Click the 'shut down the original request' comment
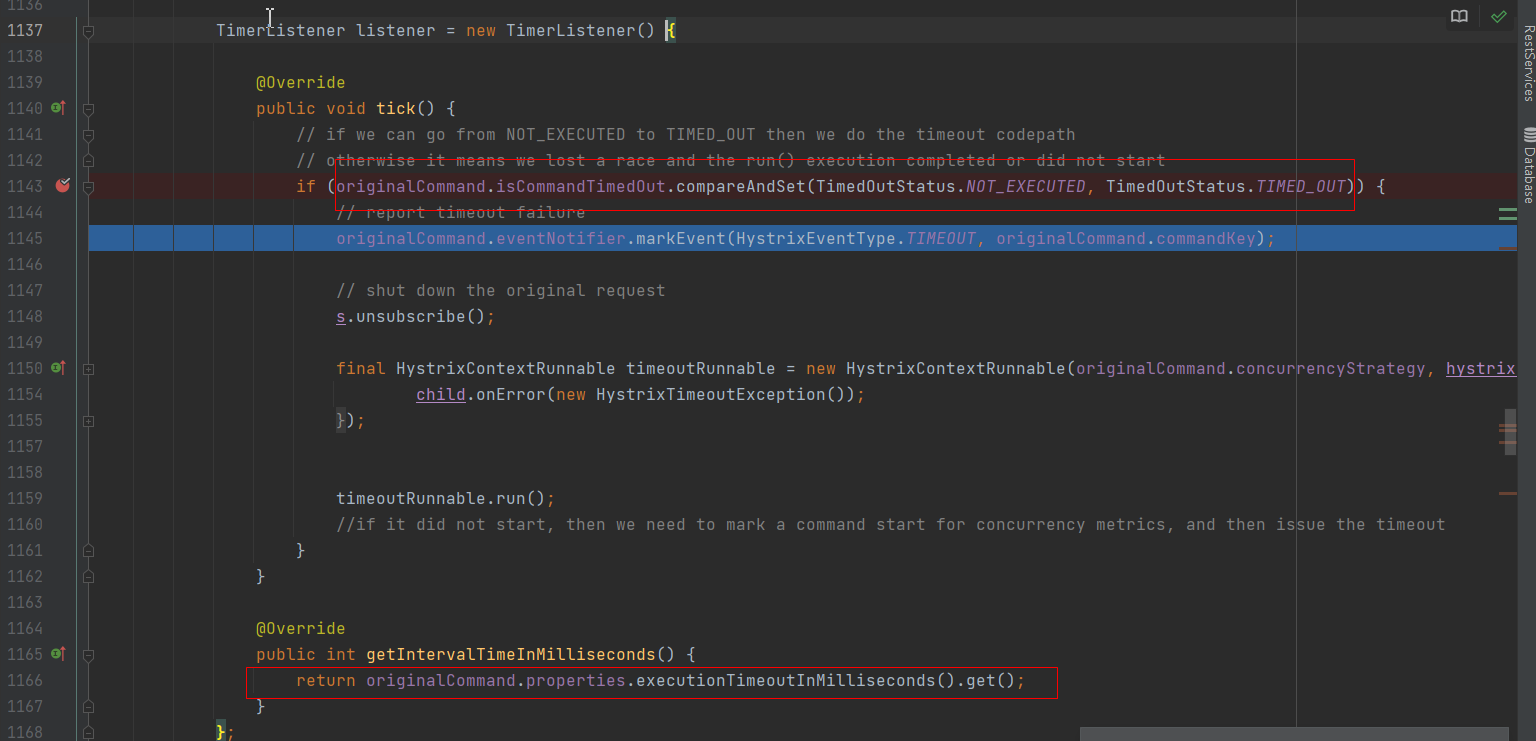This screenshot has height=741, width=1536. click(x=501, y=290)
